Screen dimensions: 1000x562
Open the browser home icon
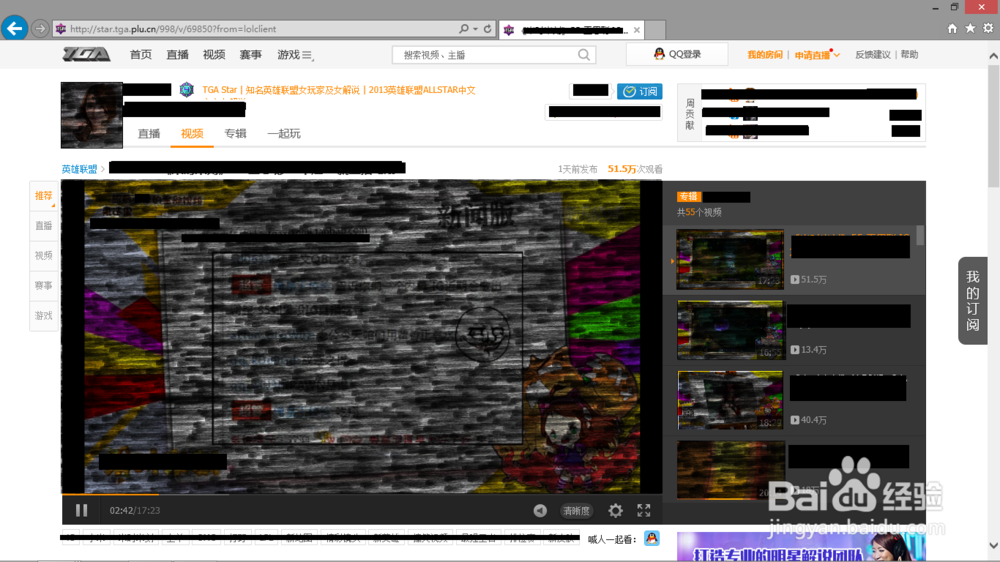952,28
